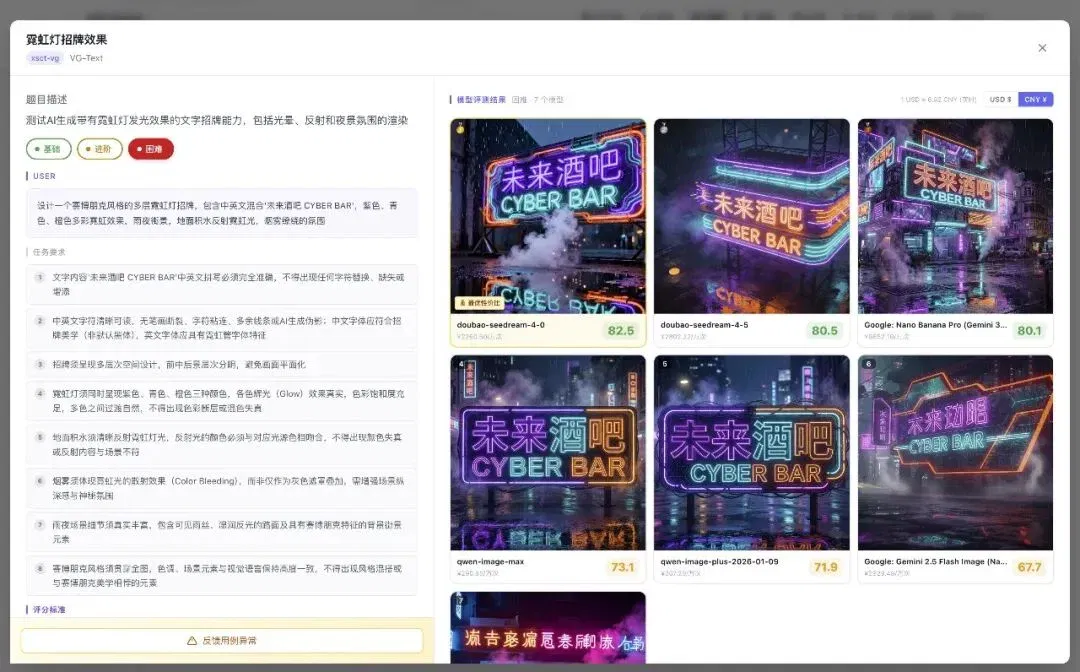
Task: Click the 题目描述 heading
Action: (x=47, y=100)
